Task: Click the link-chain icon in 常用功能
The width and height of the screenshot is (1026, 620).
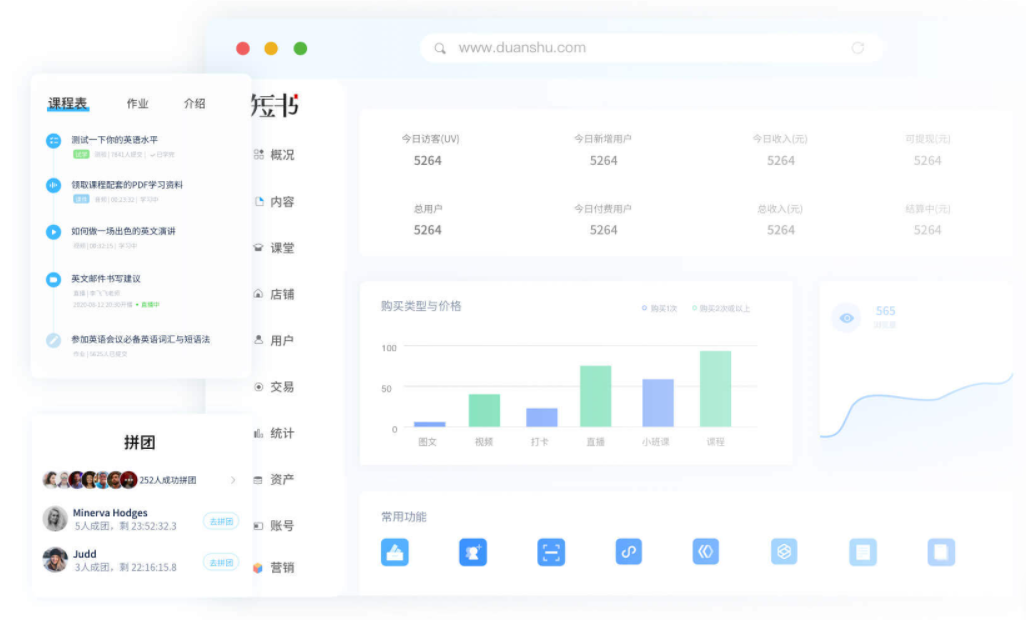Action: [628, 552]
